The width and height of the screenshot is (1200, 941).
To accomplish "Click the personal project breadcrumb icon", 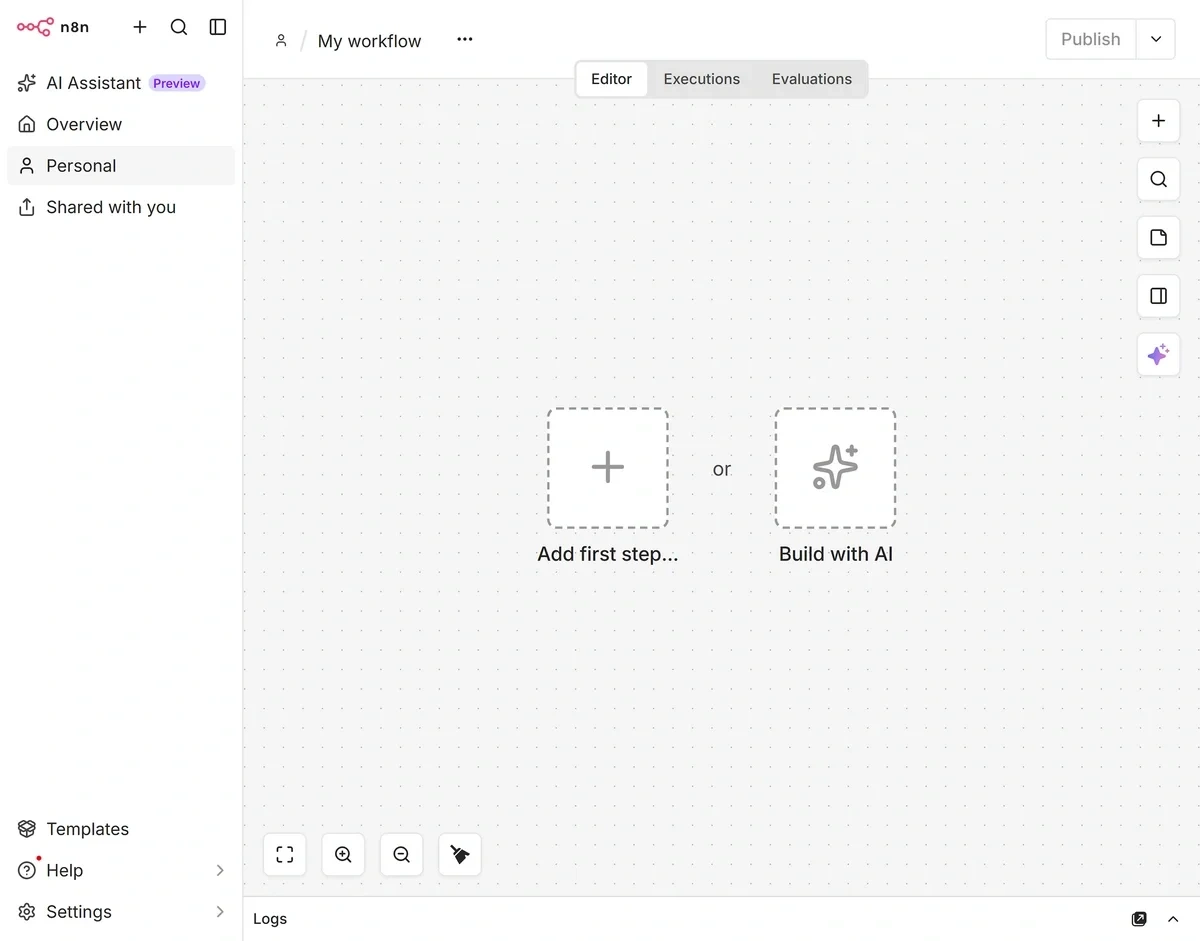I will [281, 40].
